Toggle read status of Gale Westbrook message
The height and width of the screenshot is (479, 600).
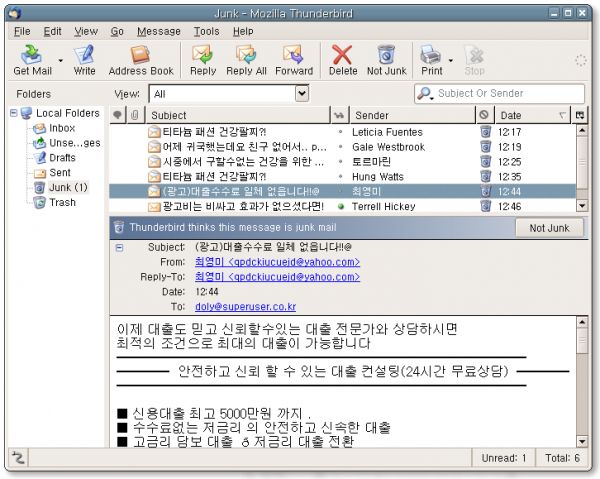click(x=341, y=147)
